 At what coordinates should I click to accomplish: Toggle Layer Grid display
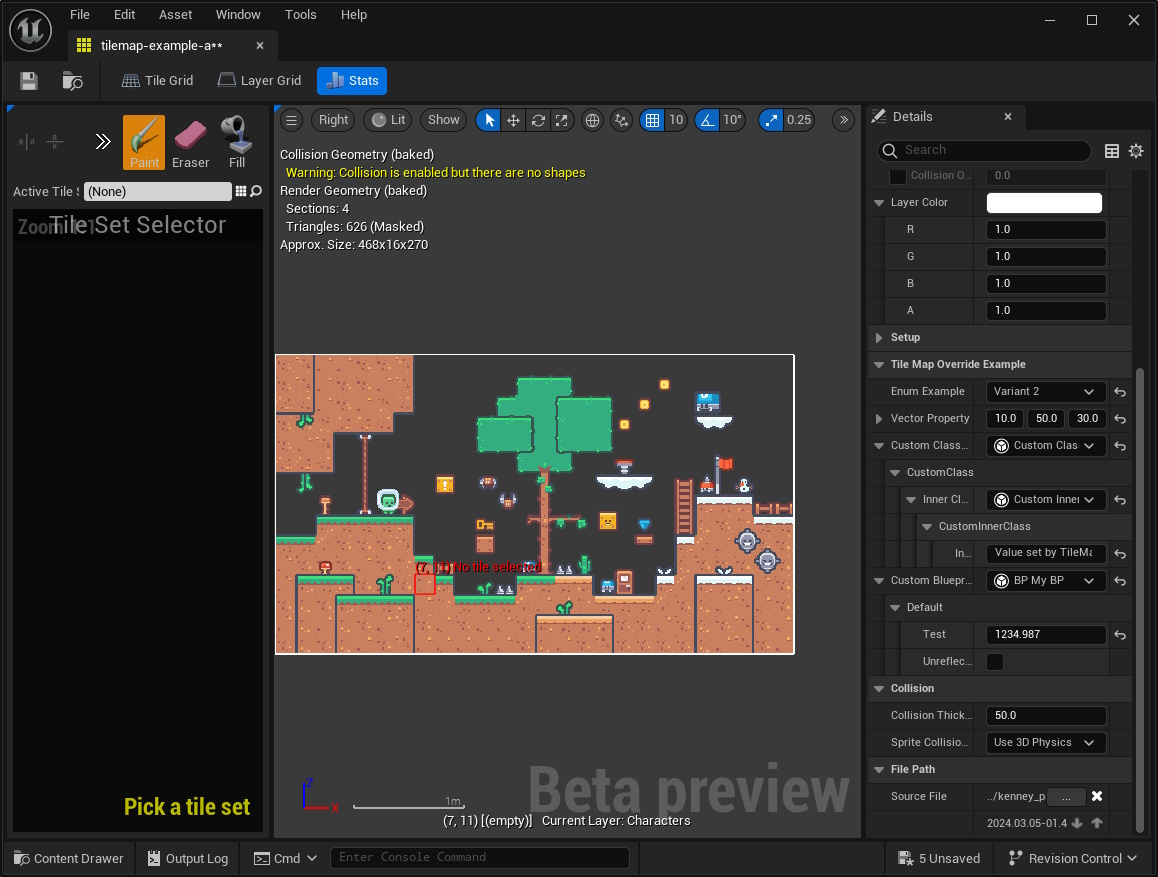(260, 80)
